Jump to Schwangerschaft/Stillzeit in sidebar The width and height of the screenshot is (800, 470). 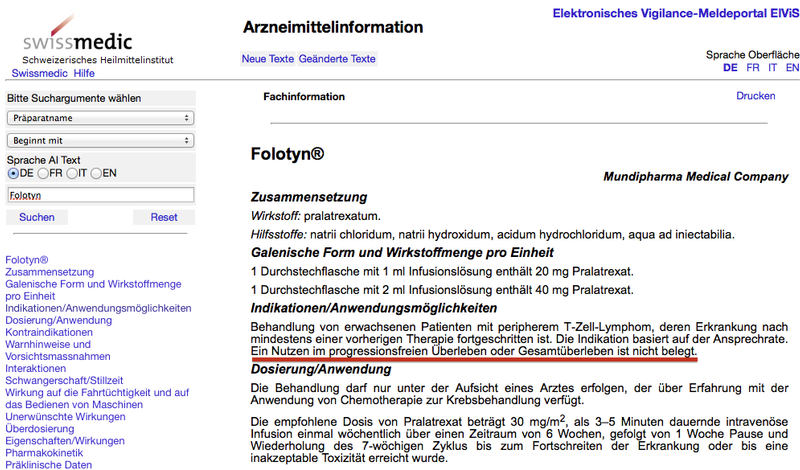pos(64,381)
